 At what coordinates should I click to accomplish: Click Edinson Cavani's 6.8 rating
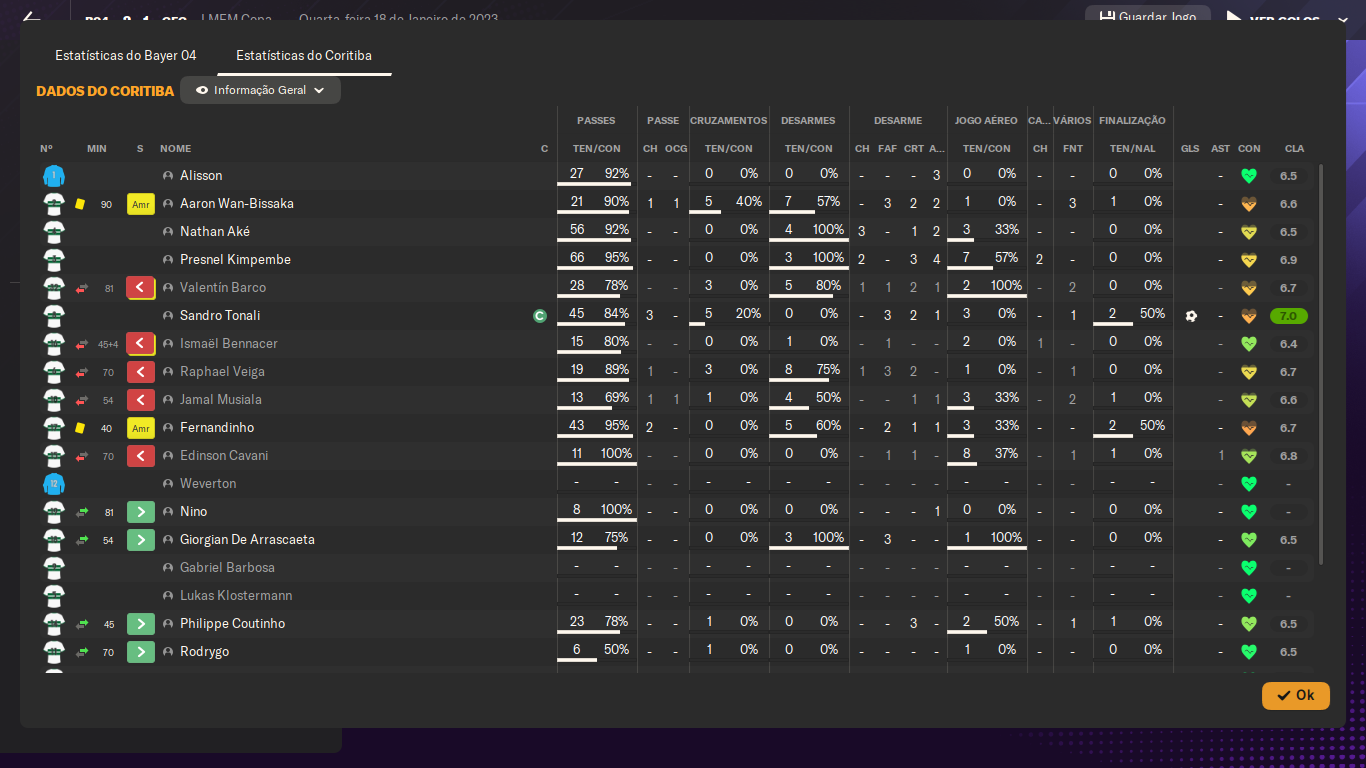(x=1289, y=456)
